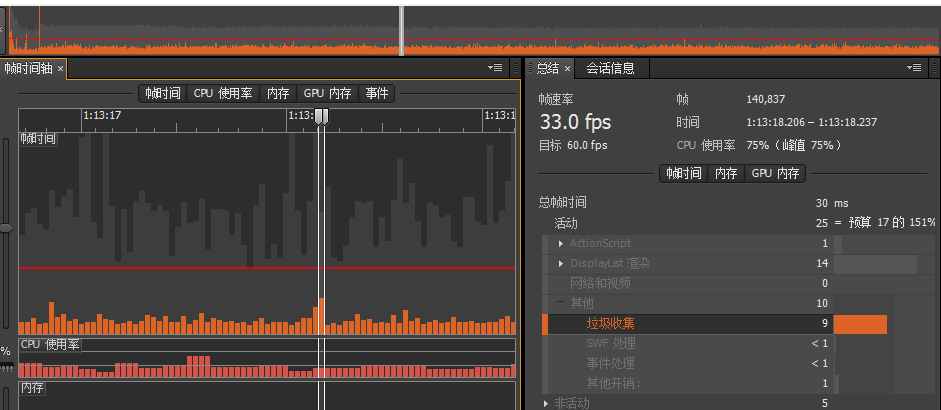Click the vertical zoom slider handle
This screenshot has width=941, height=410.
pos(6,228)
